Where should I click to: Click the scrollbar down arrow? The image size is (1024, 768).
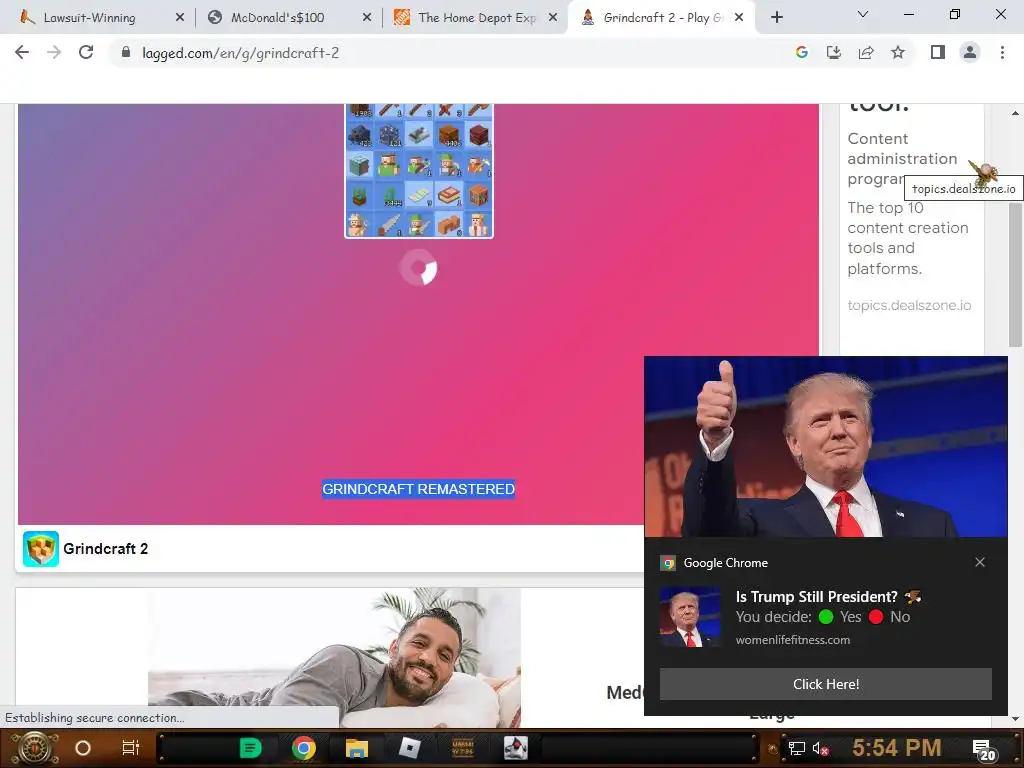tap(1015, 718)
